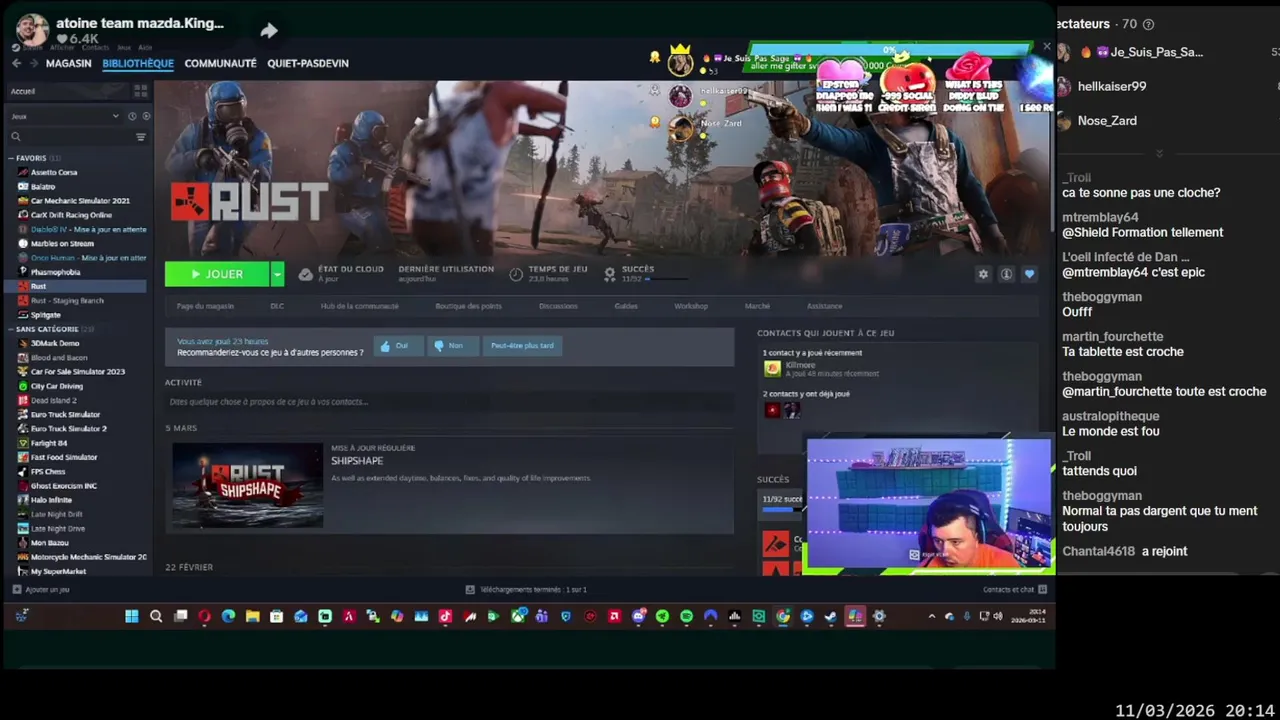Image resolution: width=1280 pixels, height=720 pixels.
Task: Open the Guides link
Action: pyautogui.click(x=626, y=306)
